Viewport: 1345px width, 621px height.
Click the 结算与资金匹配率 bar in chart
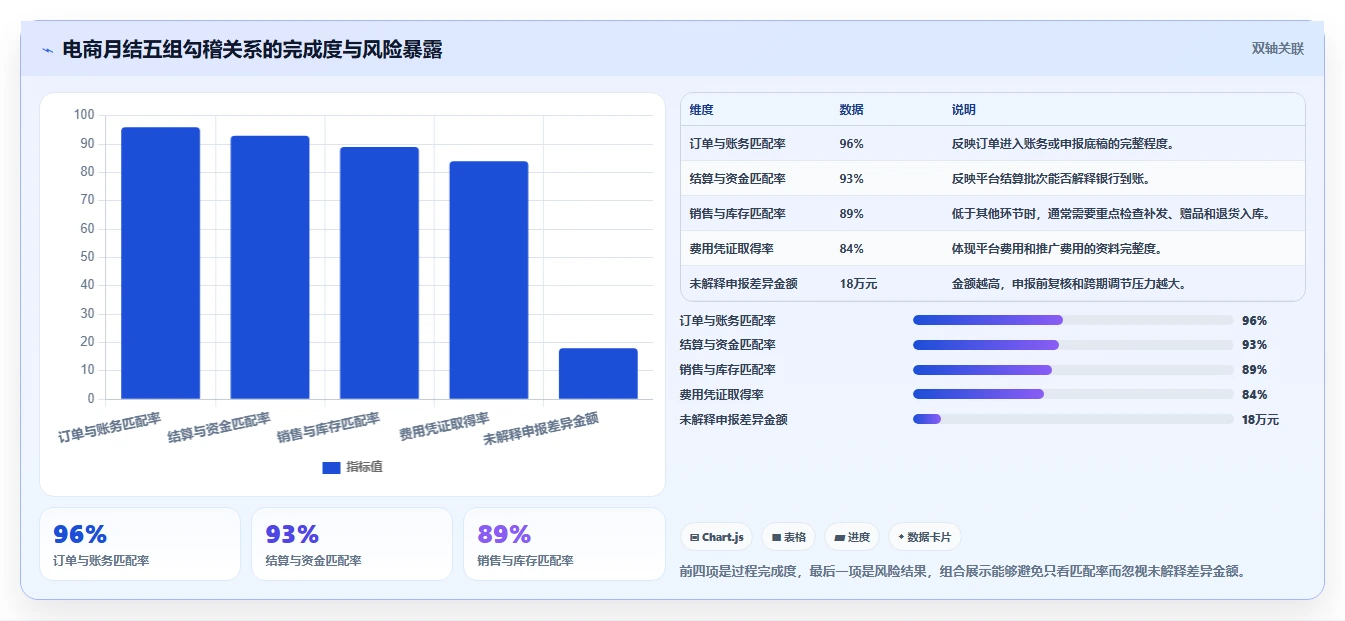(x=270, y=267)
